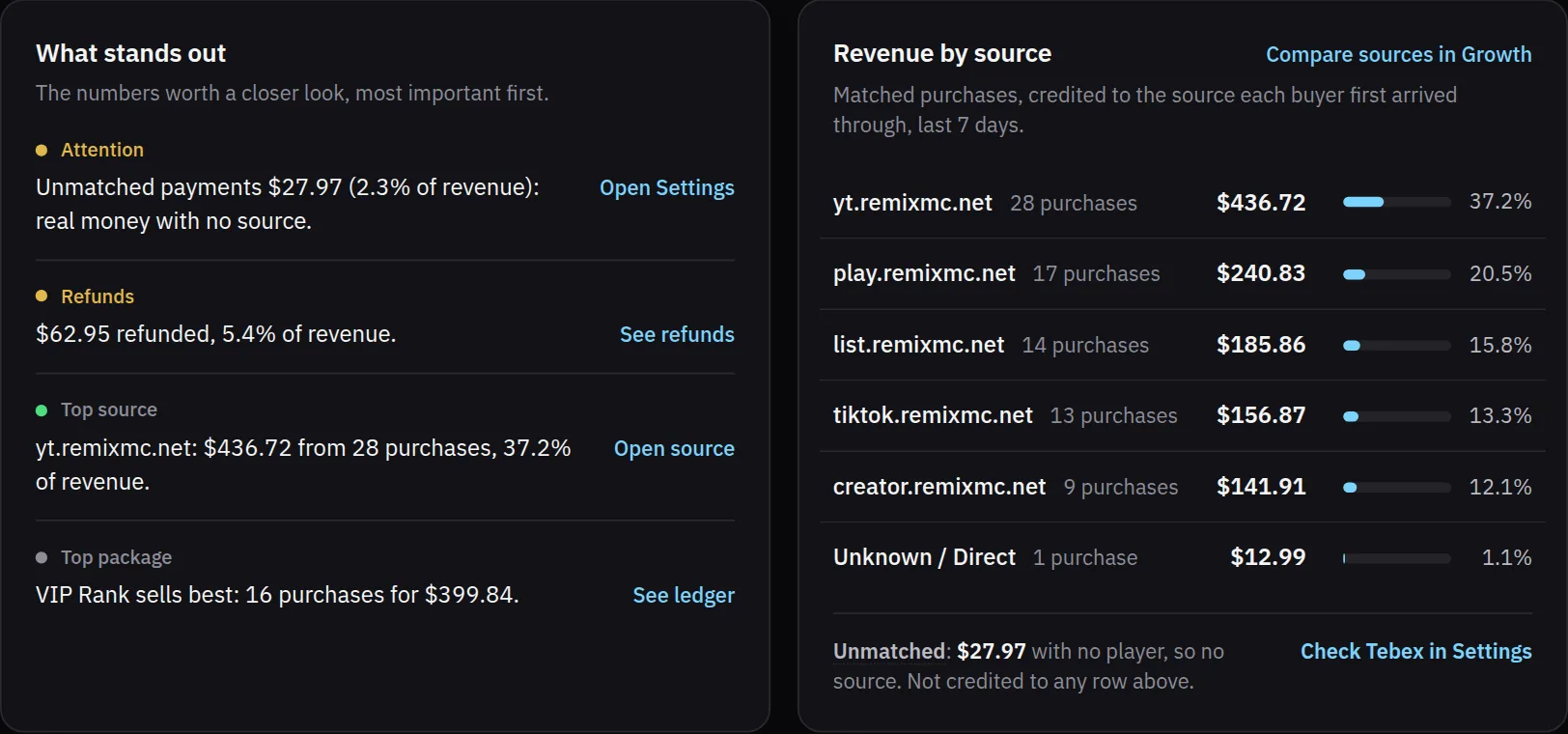Image resolution: width=1568 pixels, height=734 pixels.
Task: Click the 28 purchases count
Action: tap(1074, 204)
